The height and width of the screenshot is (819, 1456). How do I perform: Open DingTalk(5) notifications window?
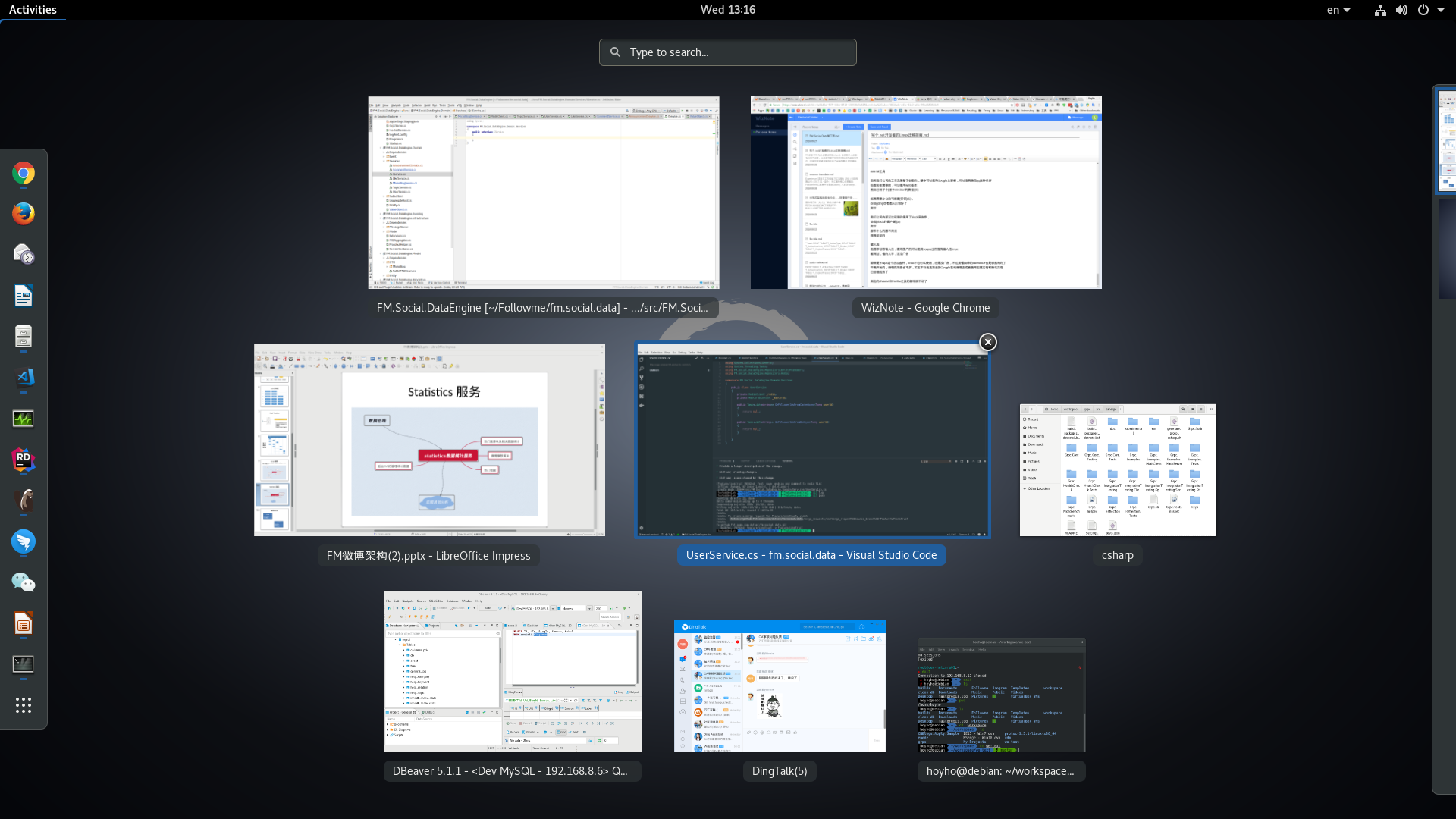click(780, 685)
